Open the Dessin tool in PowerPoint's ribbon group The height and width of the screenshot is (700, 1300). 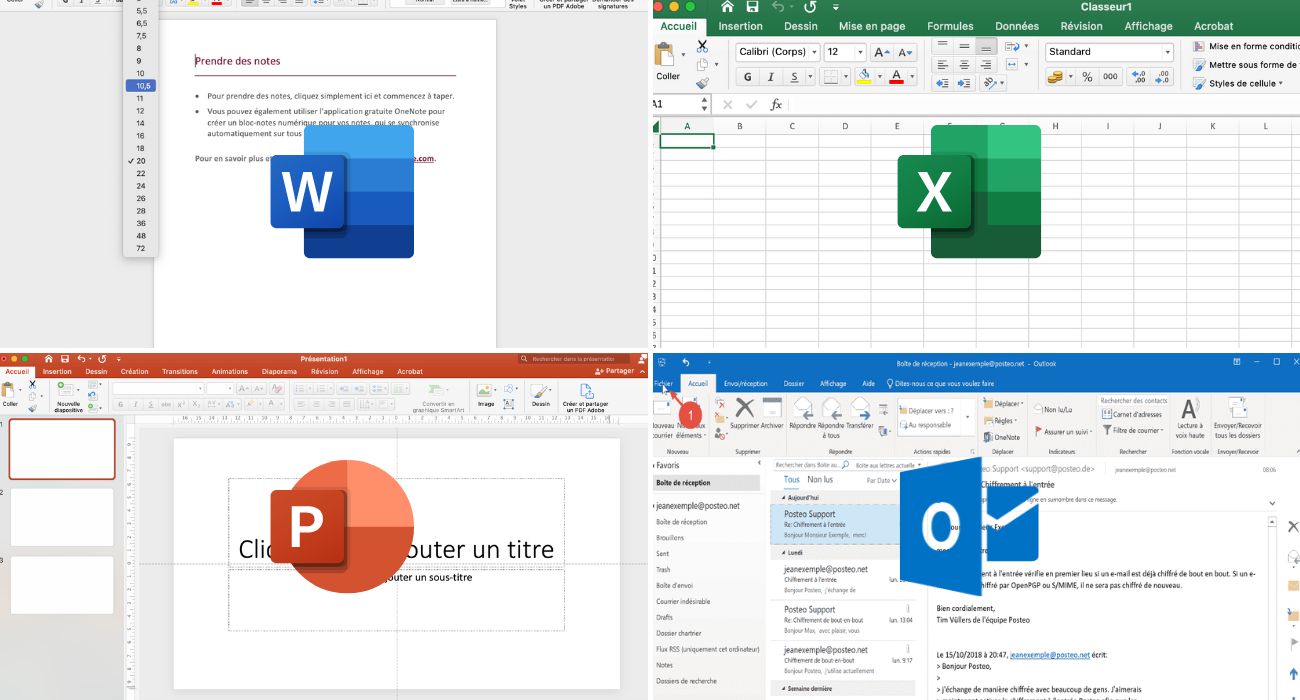541,396
